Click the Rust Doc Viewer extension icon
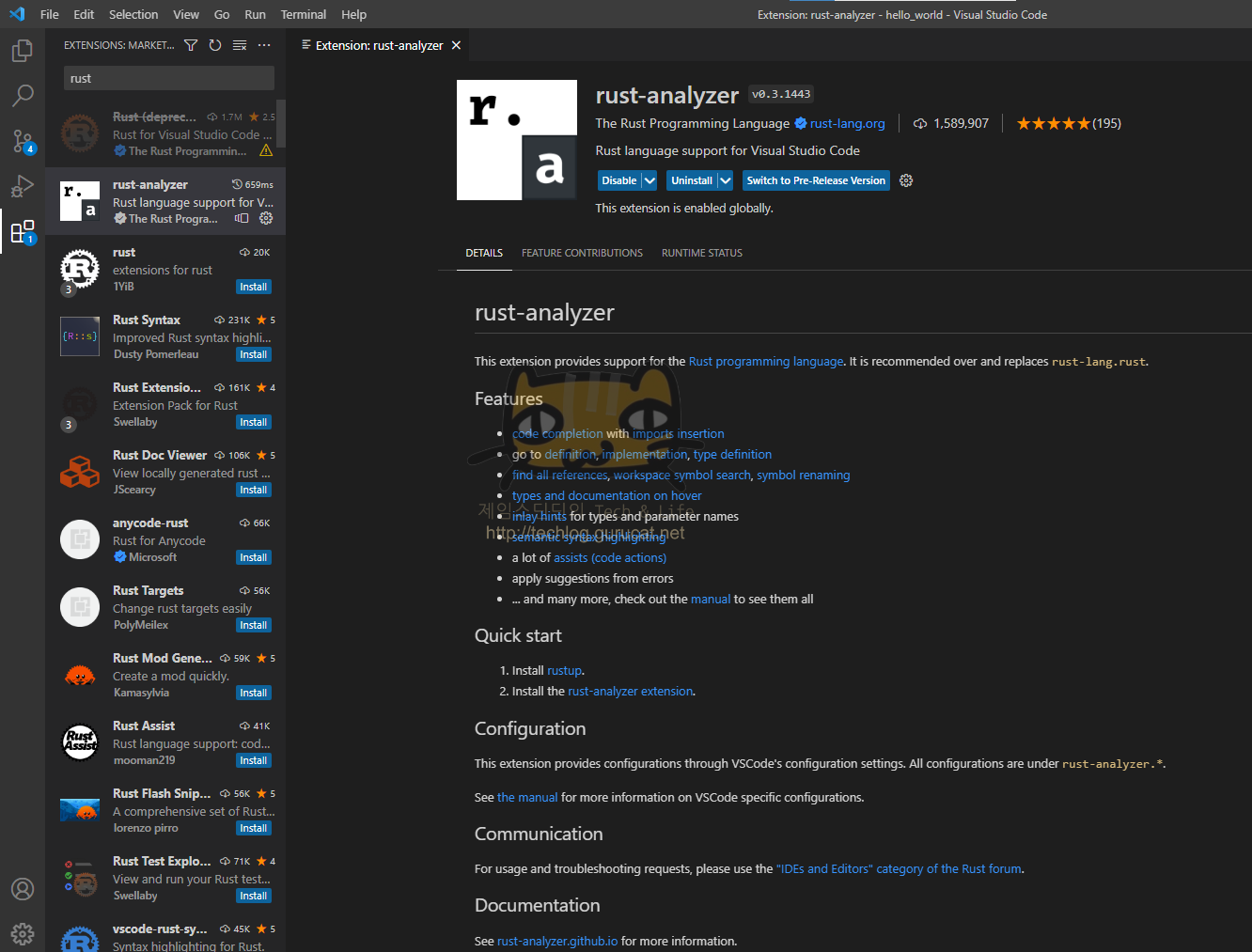Viewport: 1252px width, 952px height. coord(80,472)
